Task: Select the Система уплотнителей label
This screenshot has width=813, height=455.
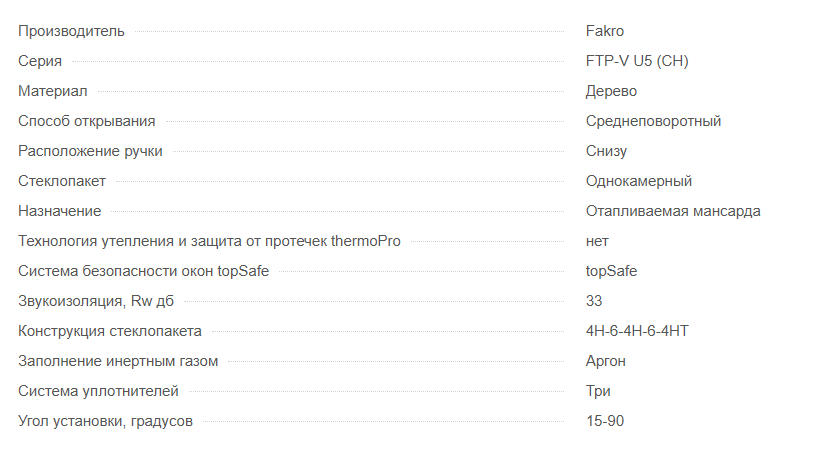Action: coord(99,391)
